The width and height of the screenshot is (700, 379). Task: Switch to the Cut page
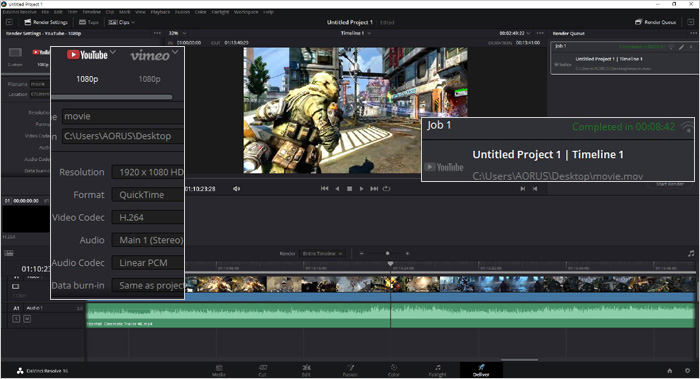pos(262,371)
